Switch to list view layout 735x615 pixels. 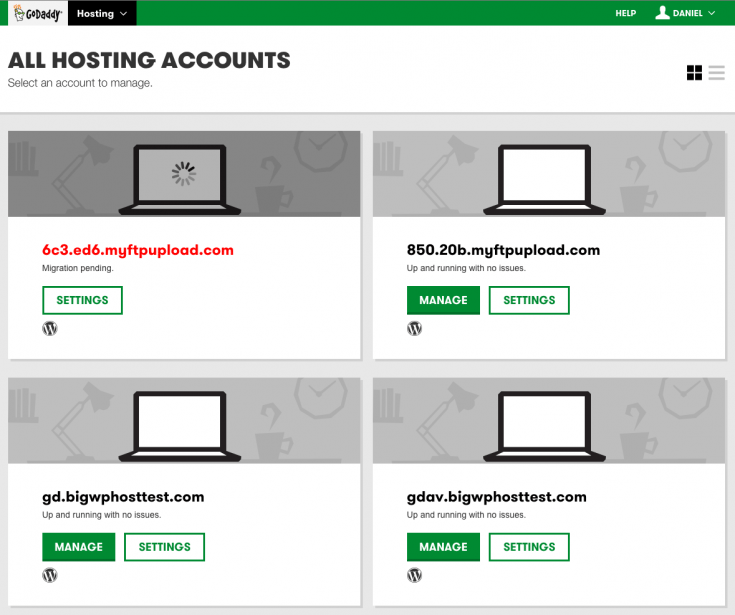click(716, 73)
